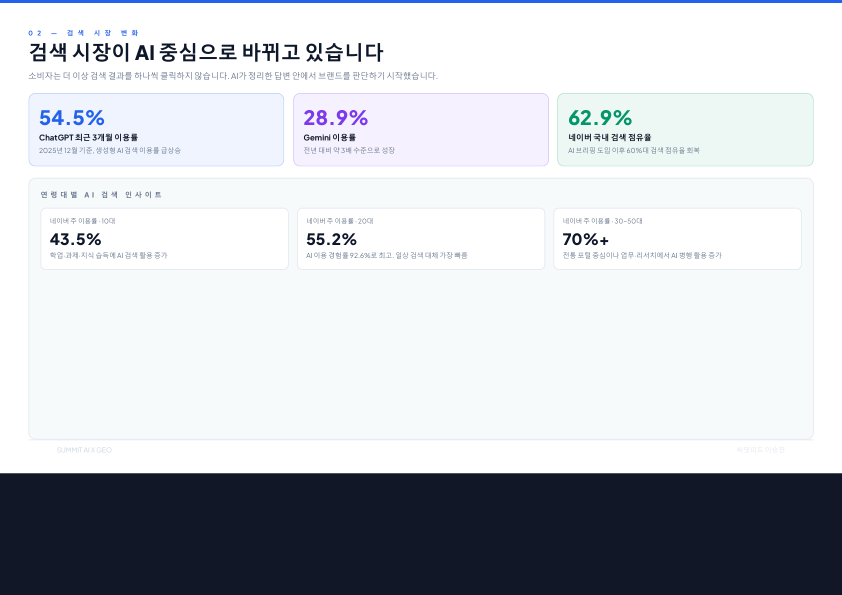Click the description mentioning 'AI 이용 경험률 92.6%'
This screenshot has width=842, height=595.
pos(387,256)
